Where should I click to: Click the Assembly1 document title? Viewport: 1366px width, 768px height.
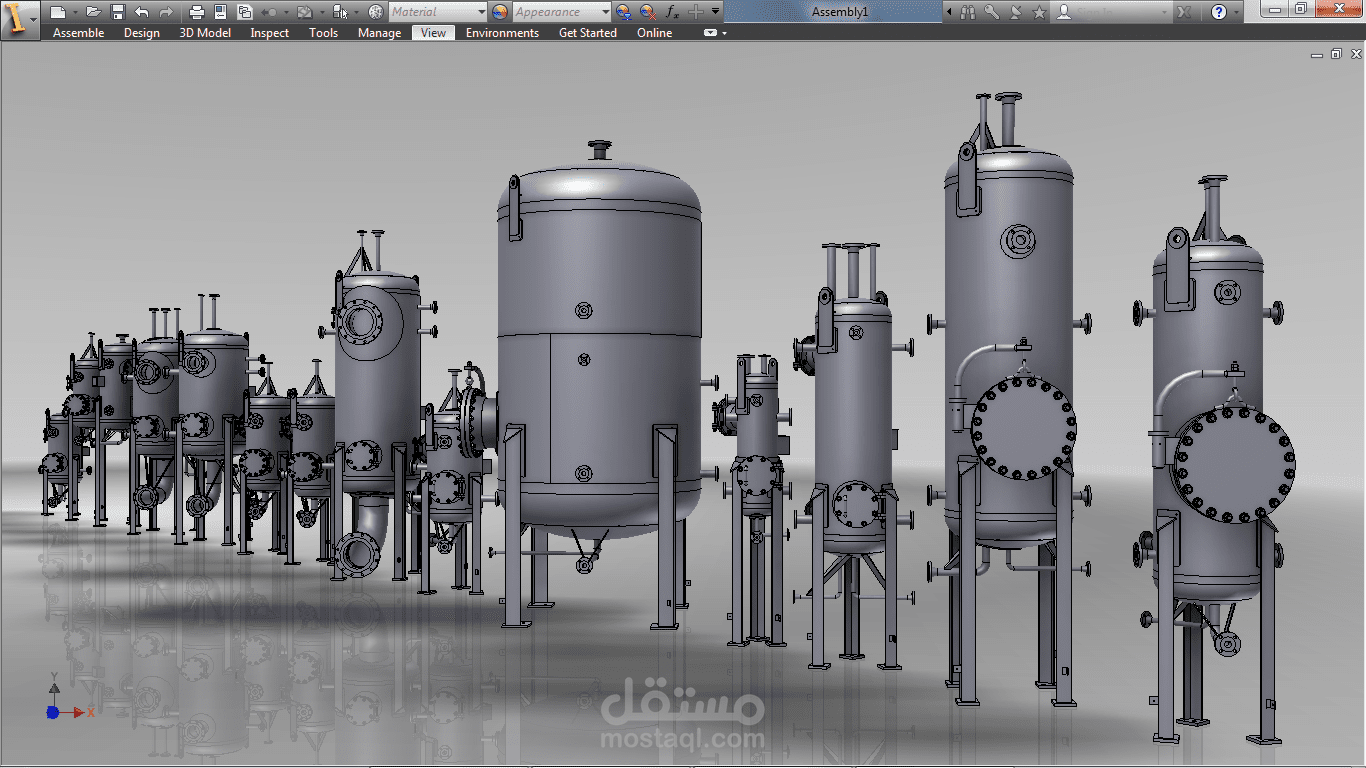840,12
